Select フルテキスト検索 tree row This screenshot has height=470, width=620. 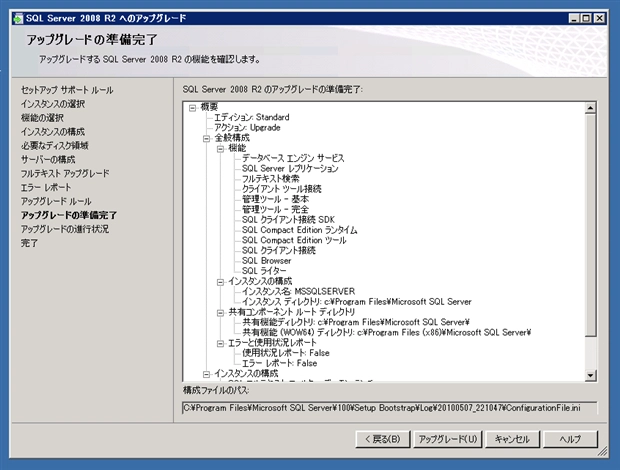(x=270, y=179)
